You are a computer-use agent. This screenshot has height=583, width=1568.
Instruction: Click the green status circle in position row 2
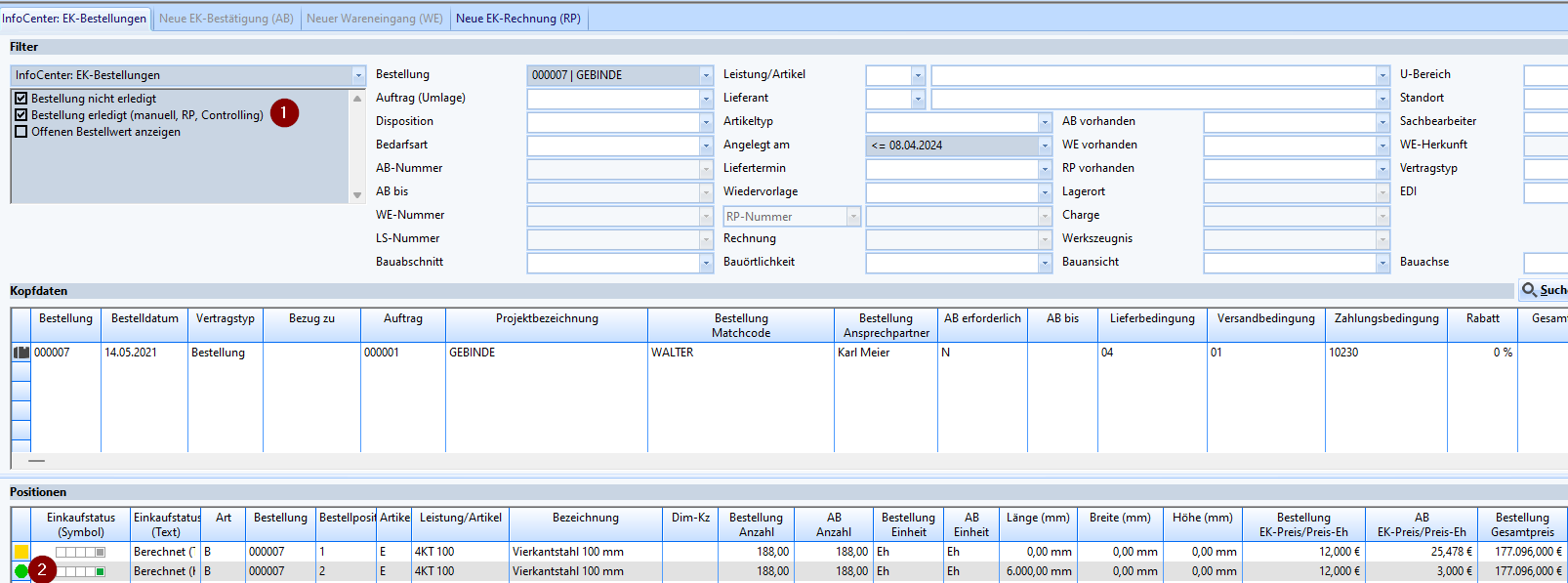pos(21,571)
